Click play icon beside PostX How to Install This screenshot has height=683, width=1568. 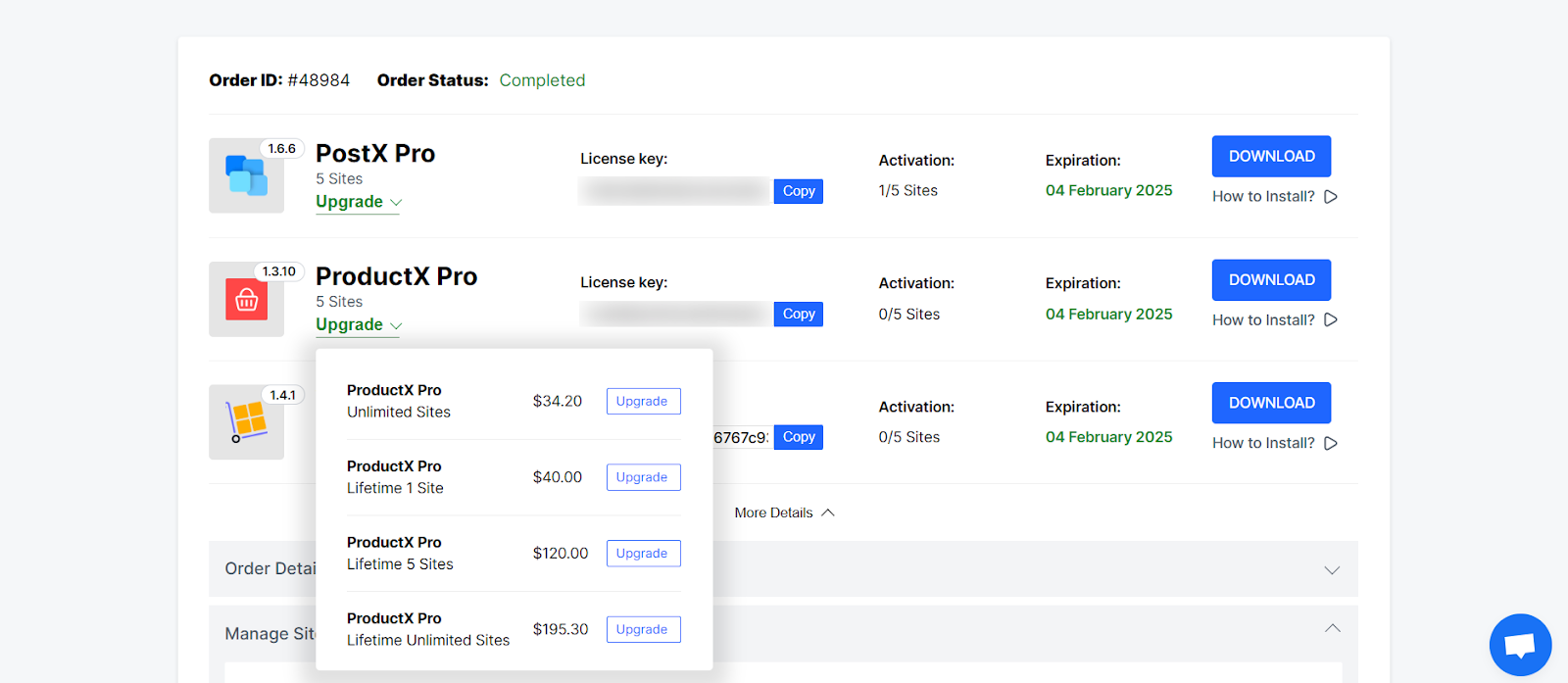coord(1331,197)
